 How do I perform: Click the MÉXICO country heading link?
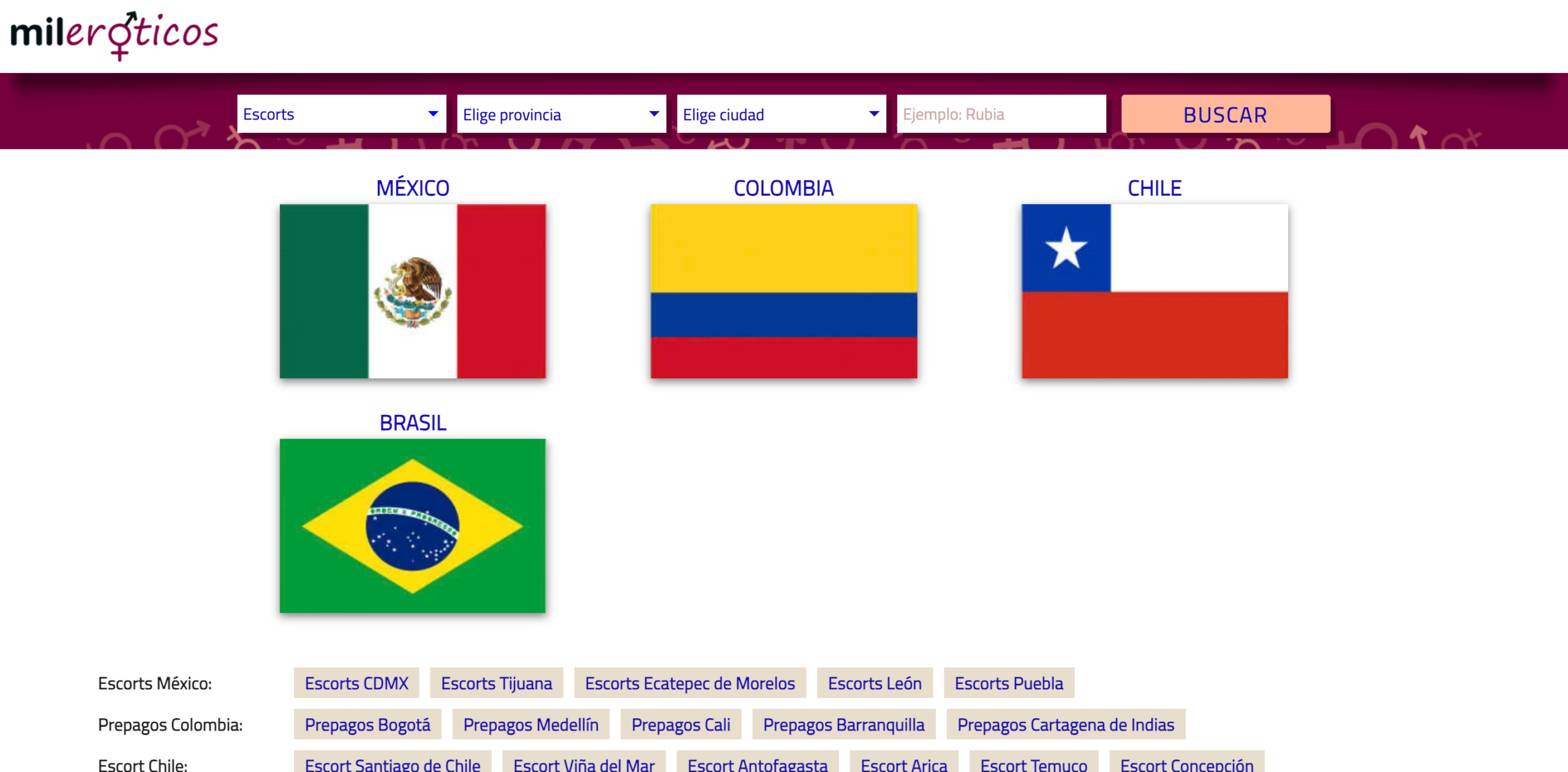coord(412,188)
